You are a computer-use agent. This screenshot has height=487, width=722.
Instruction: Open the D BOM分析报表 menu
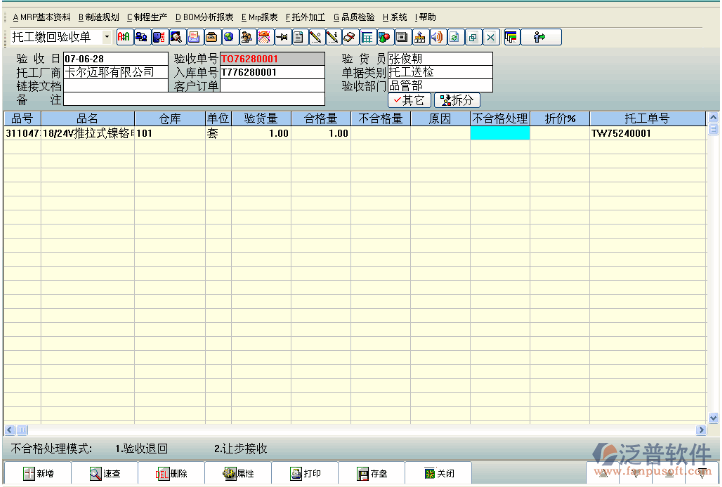tap(204, 17)
